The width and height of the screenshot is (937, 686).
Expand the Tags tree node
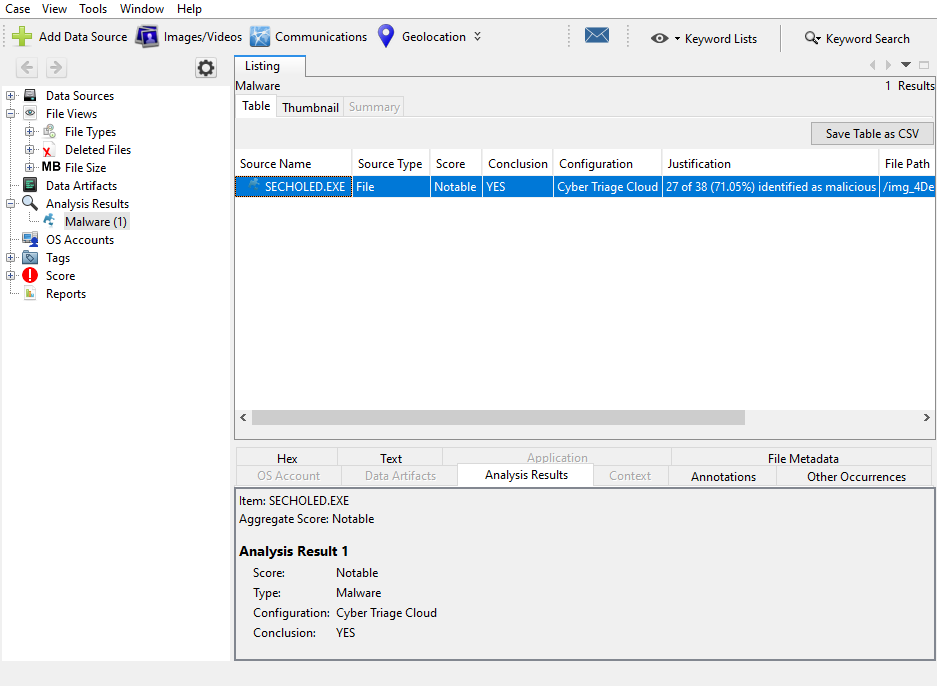(10, 257)
